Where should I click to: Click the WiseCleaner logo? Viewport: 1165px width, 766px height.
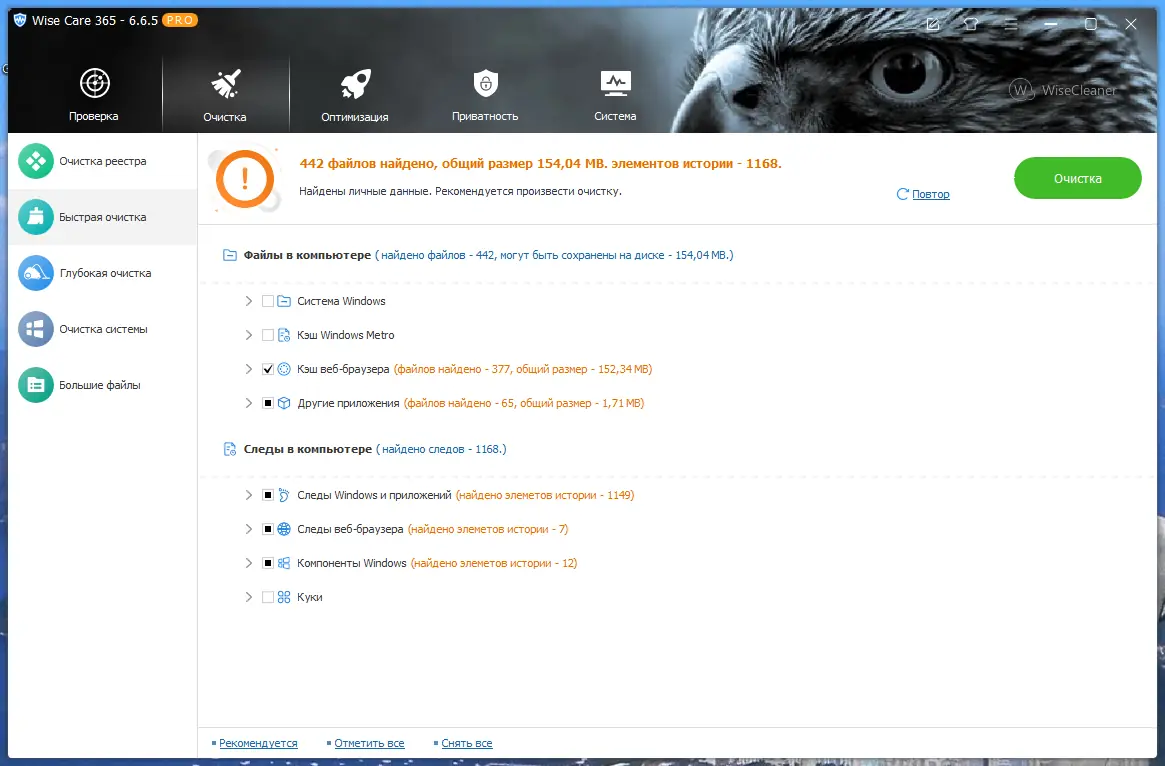(1062, 91)
